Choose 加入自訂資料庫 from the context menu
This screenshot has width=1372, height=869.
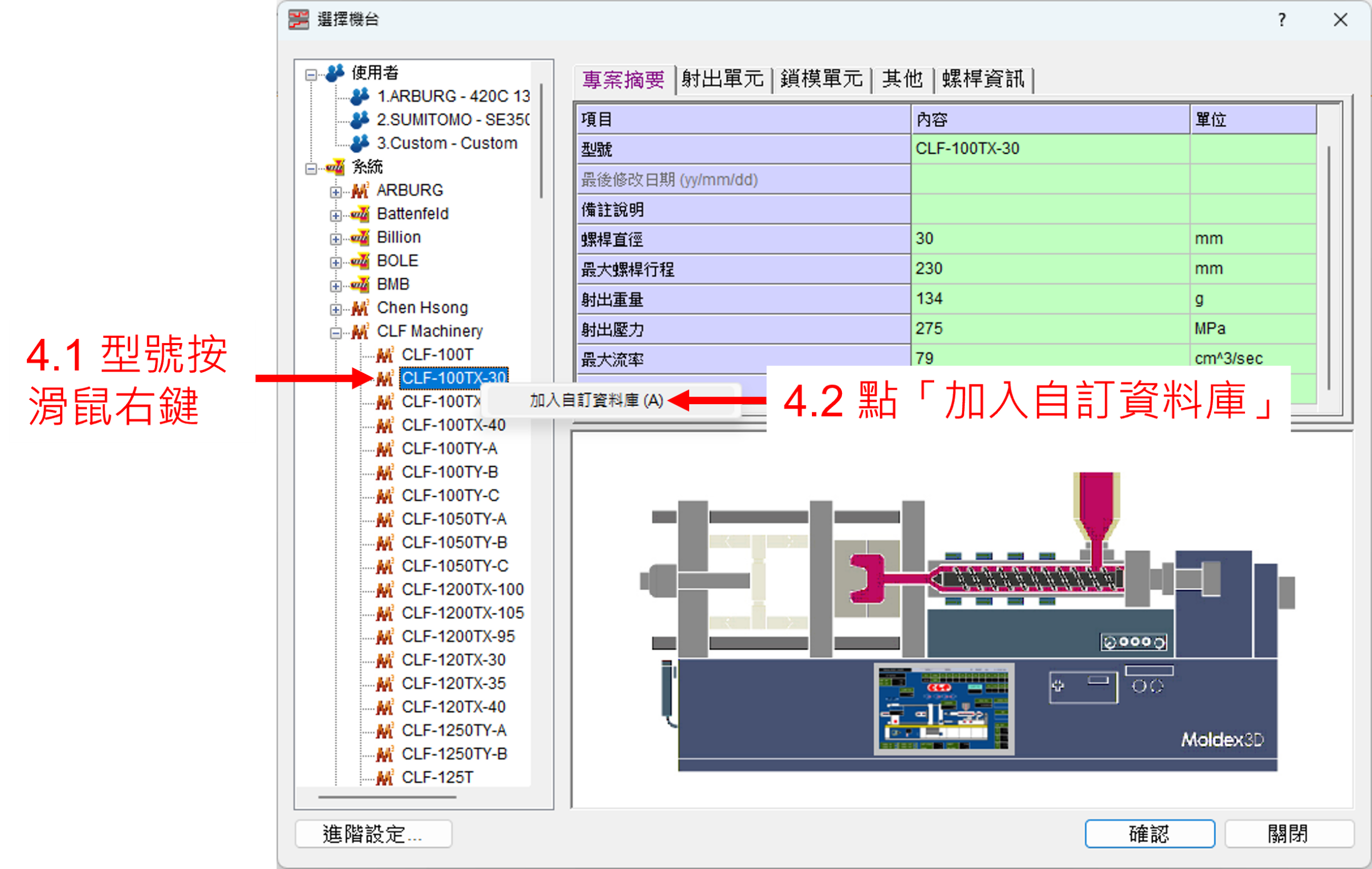pos(595,400)
